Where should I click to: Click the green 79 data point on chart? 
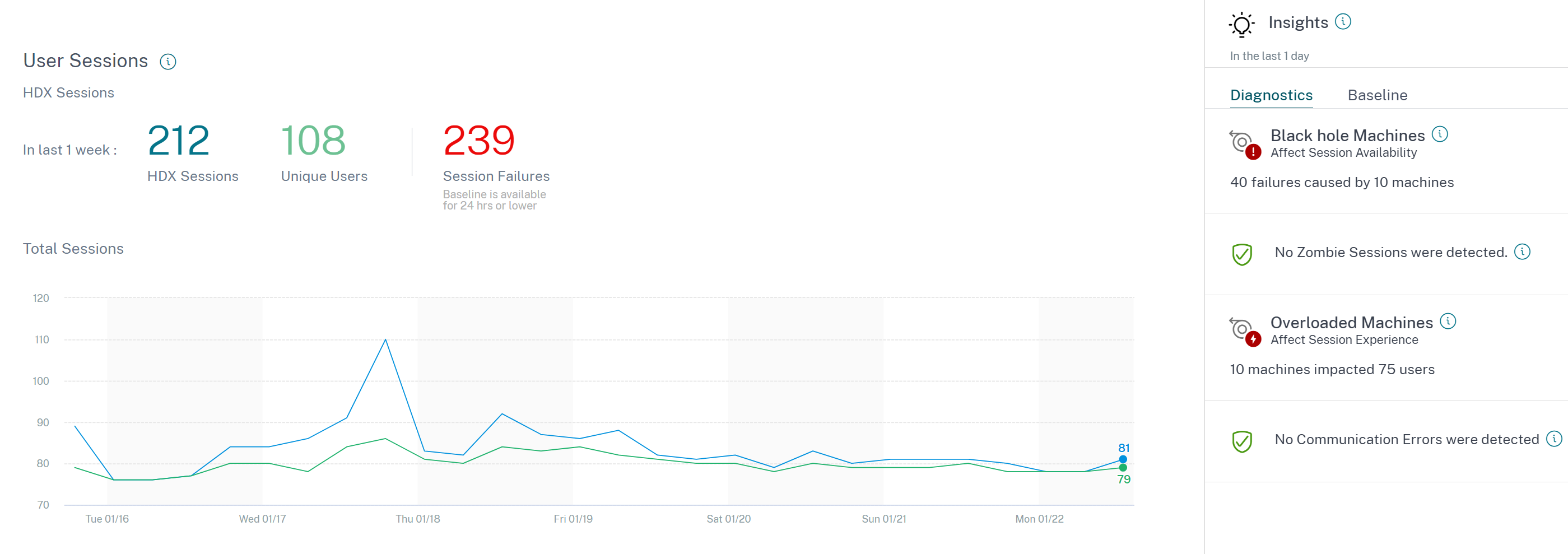(1123, 468)
